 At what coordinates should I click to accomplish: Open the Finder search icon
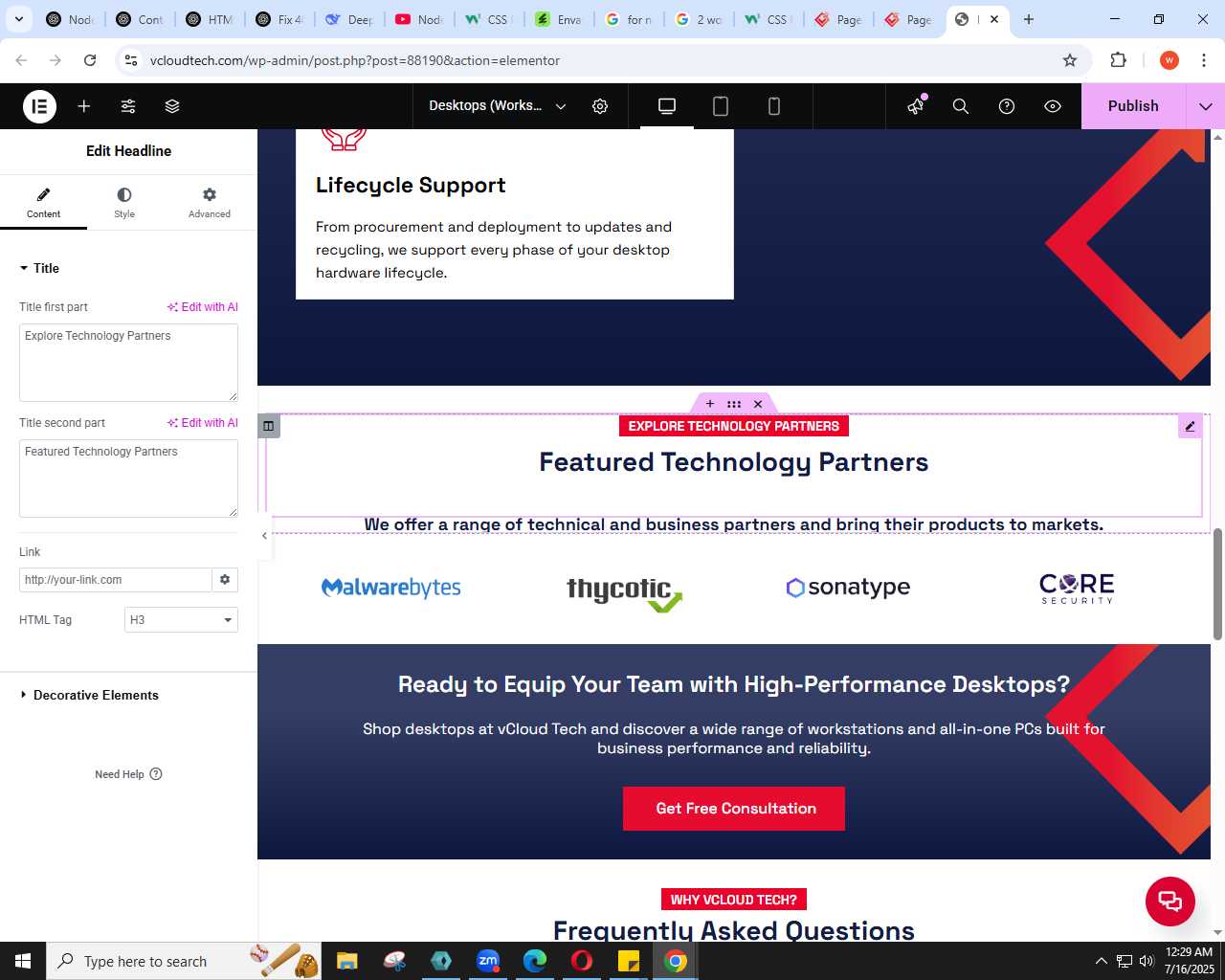pos(961,106)
